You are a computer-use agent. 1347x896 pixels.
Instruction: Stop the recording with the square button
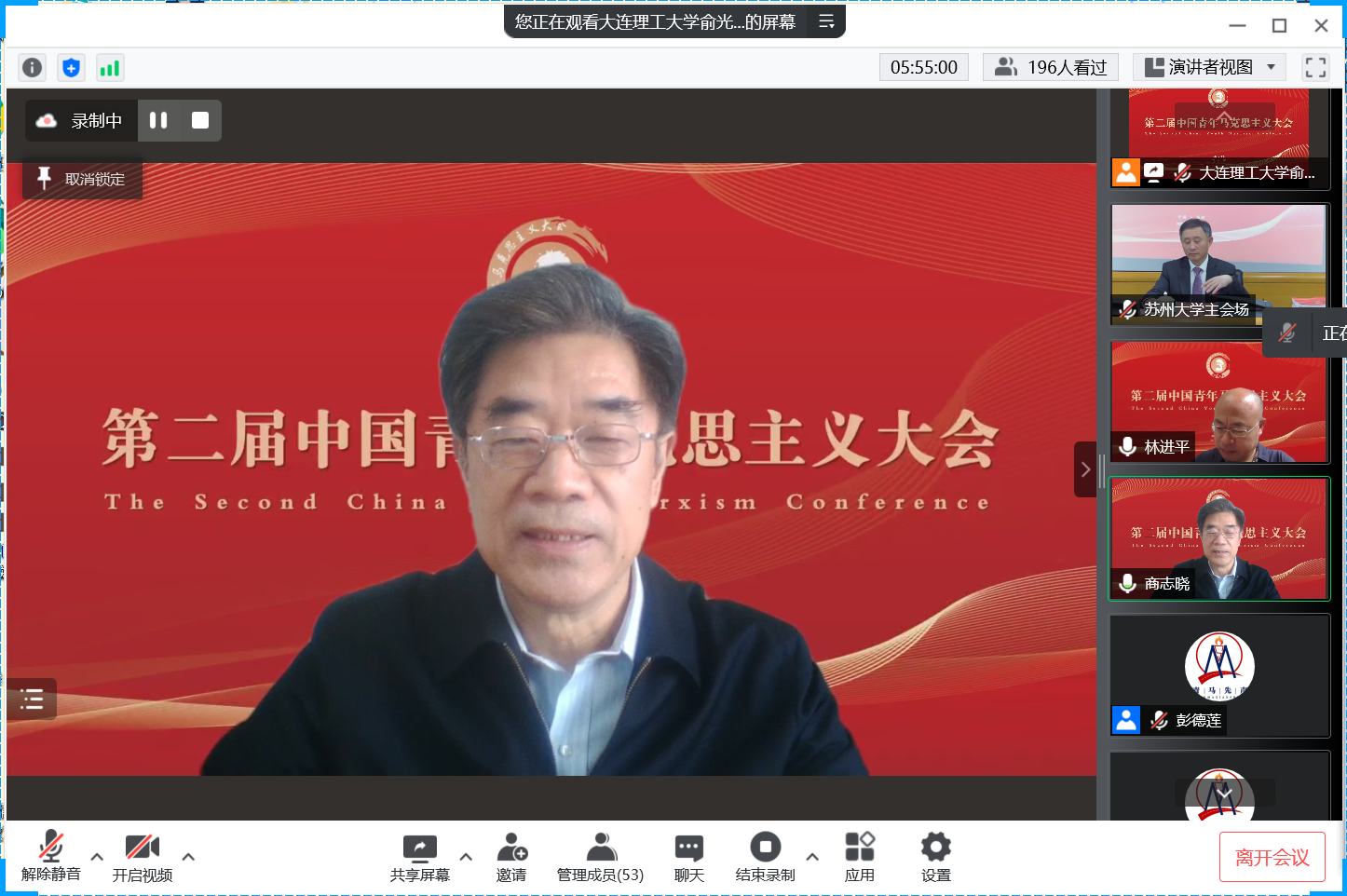point(200,120)
